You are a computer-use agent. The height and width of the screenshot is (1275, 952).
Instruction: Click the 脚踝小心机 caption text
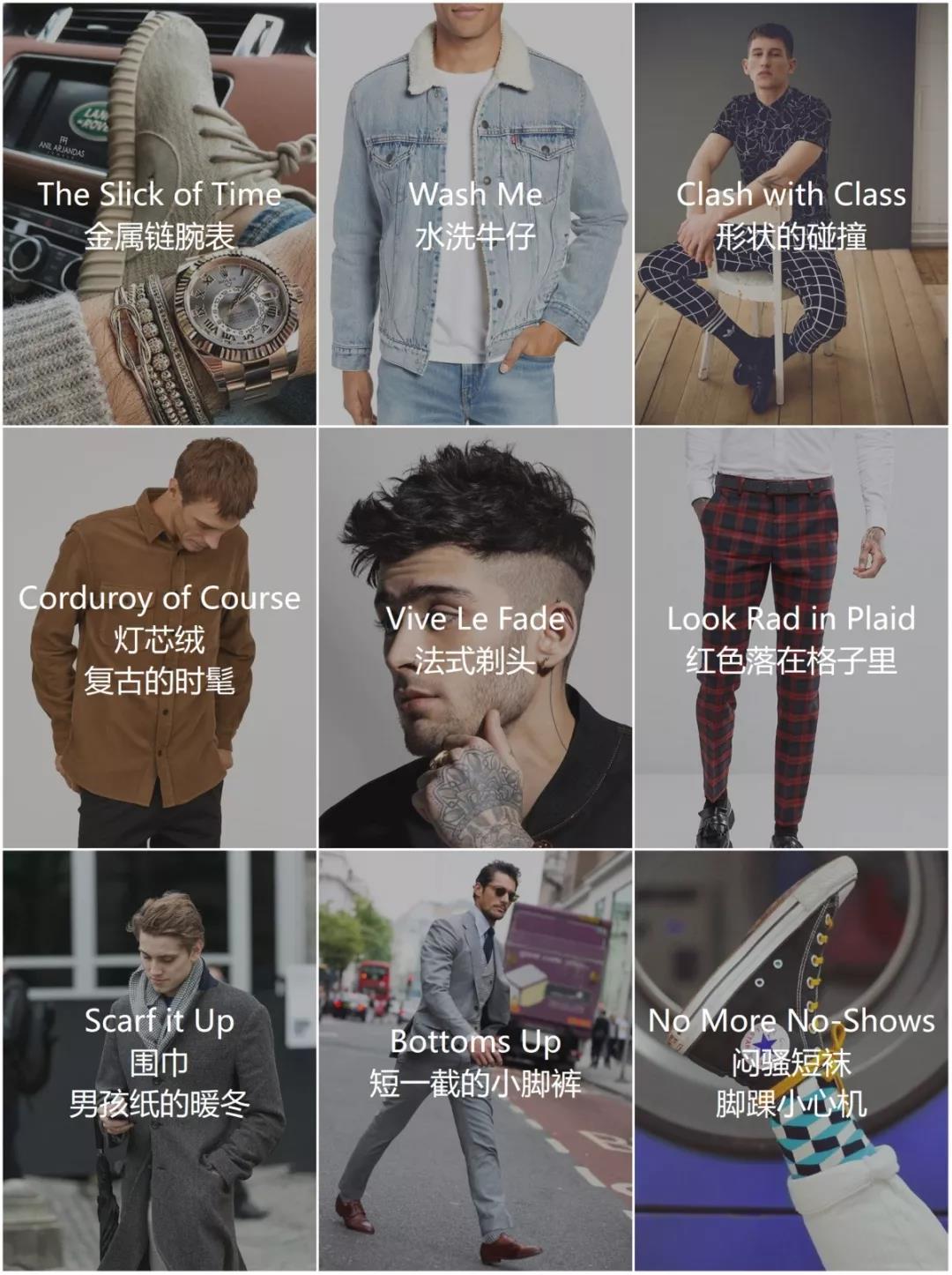coord(791,1103)
